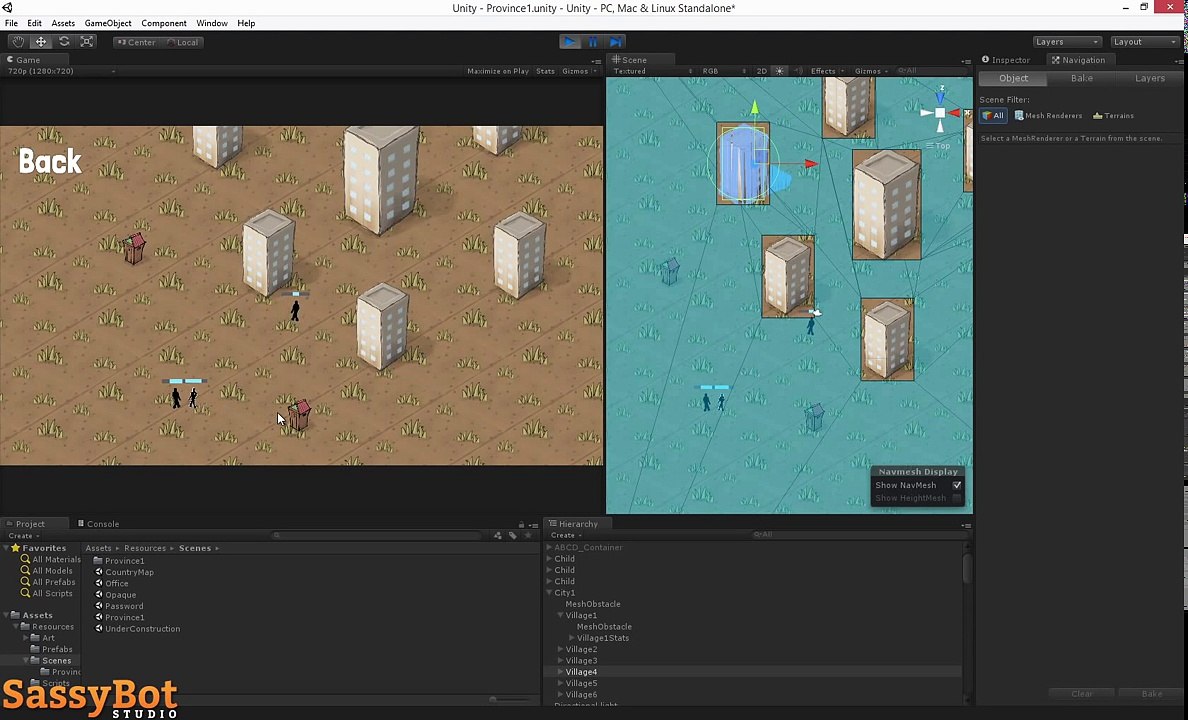1188x720 pixels.
Task: Open the Component menu
Action: pos(164,23)
